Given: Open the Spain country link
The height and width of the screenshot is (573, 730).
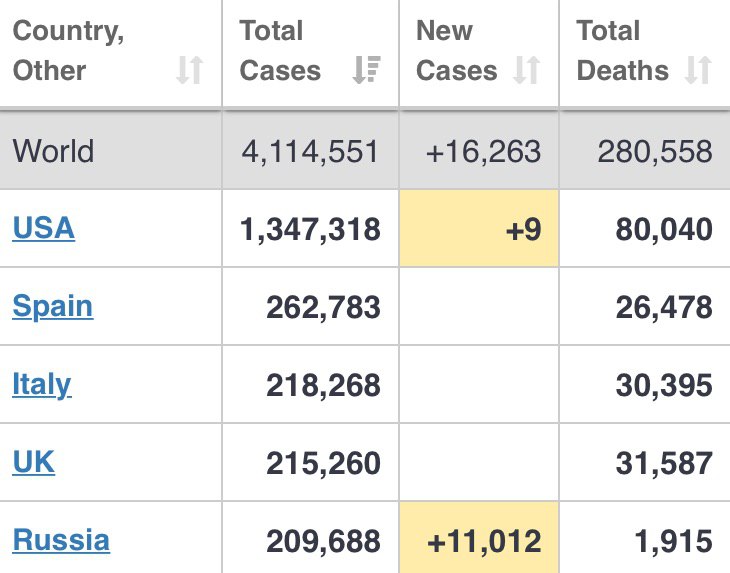Looking at the screenshot, I should pos(53,307).
